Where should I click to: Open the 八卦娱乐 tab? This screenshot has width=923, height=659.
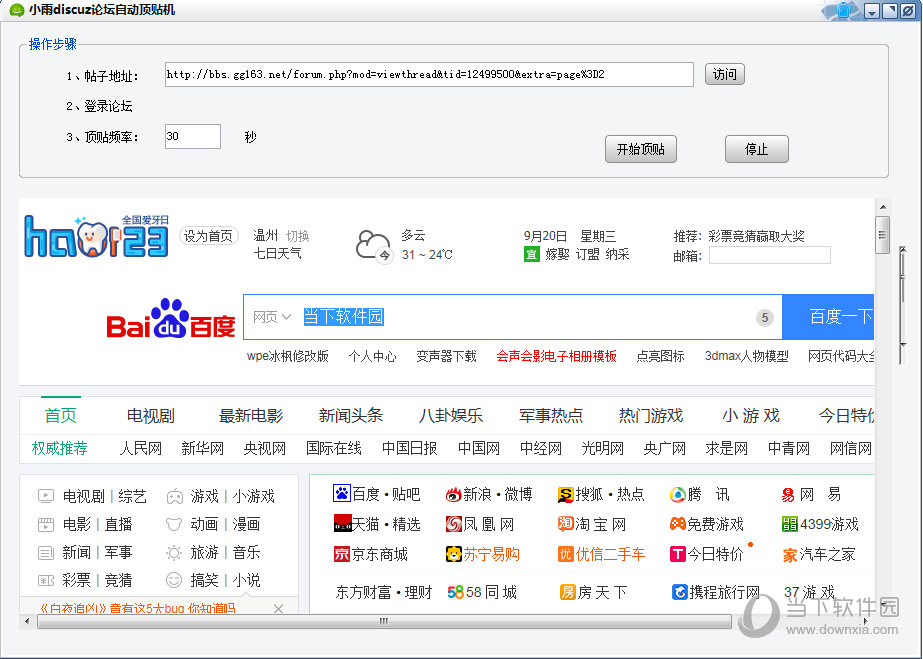451,416
